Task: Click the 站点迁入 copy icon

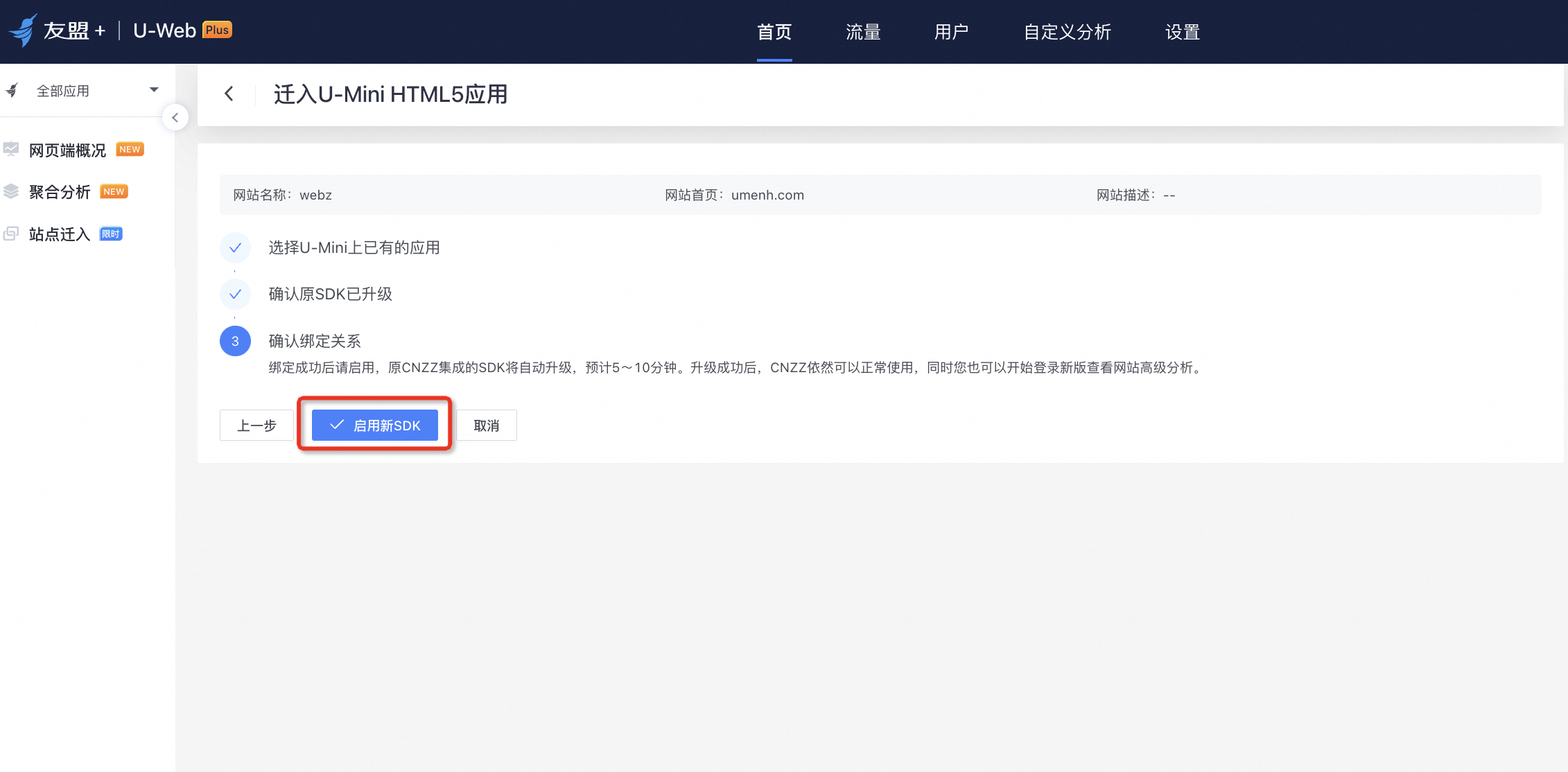Action: (11, 234)
